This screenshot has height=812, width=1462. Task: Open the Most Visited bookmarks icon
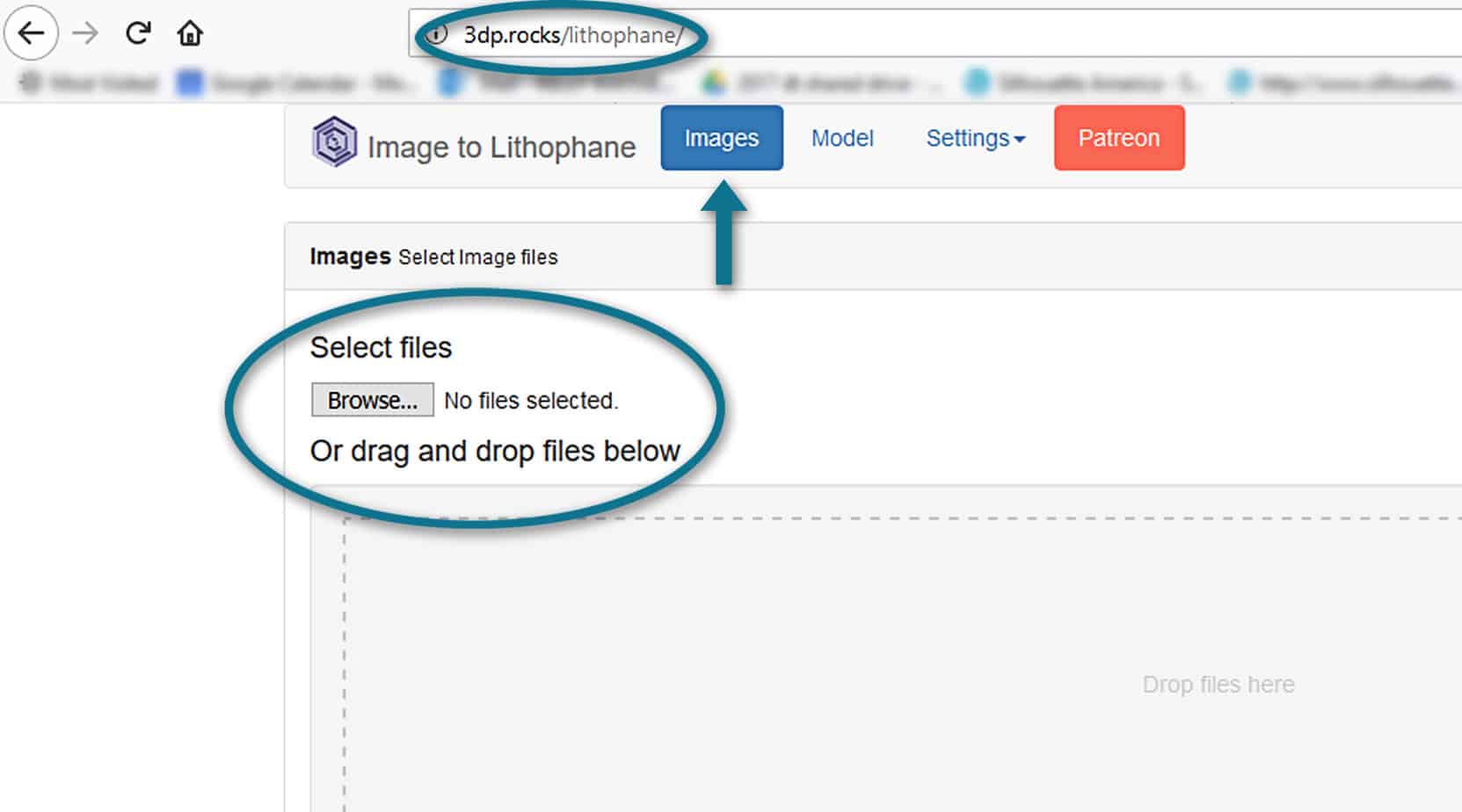[x=31, y=83]
